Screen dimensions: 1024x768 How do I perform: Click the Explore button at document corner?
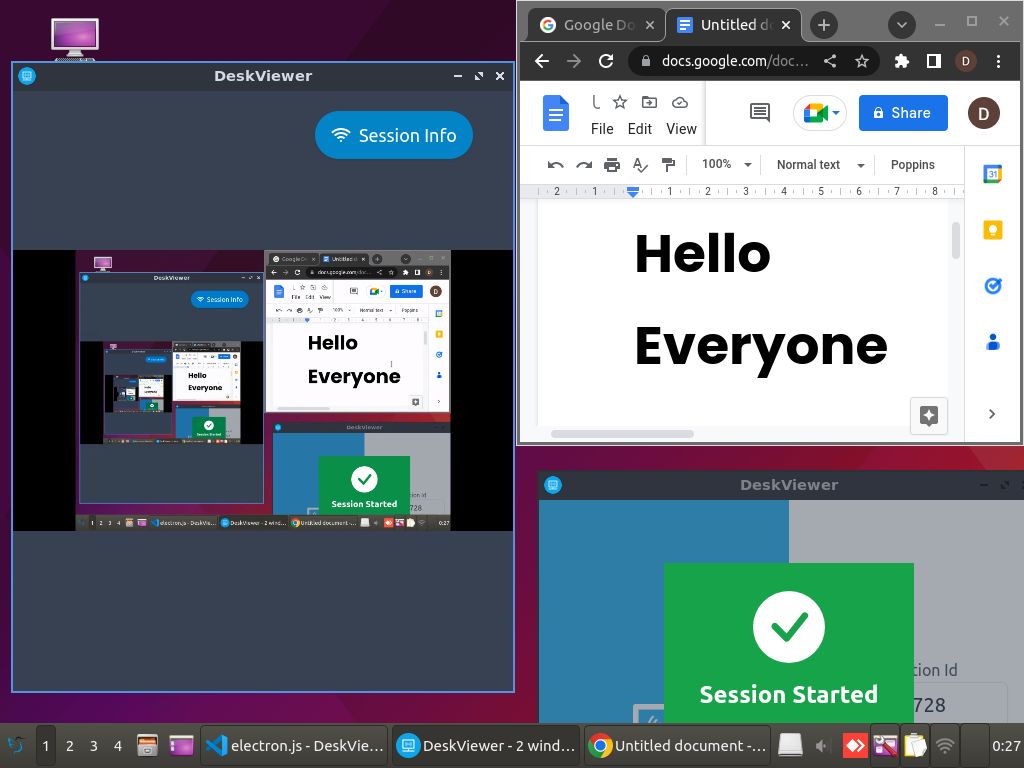click(x=928, y=415)
